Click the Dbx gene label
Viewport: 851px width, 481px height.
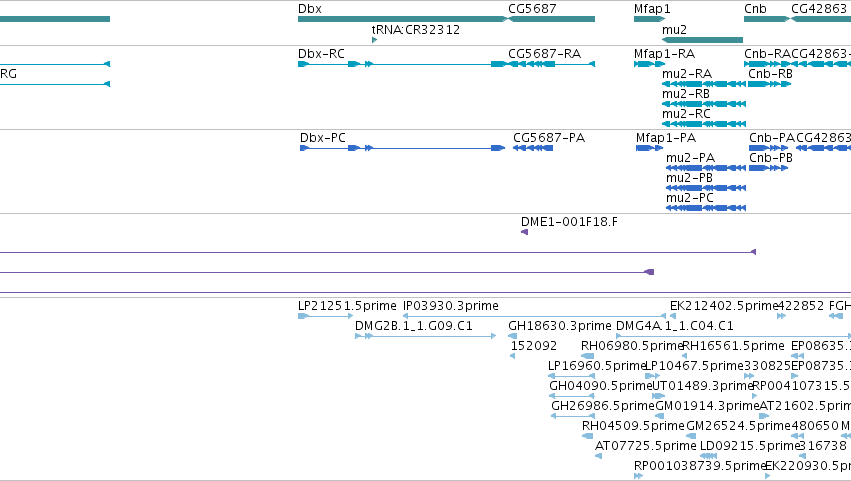(309, 9)
